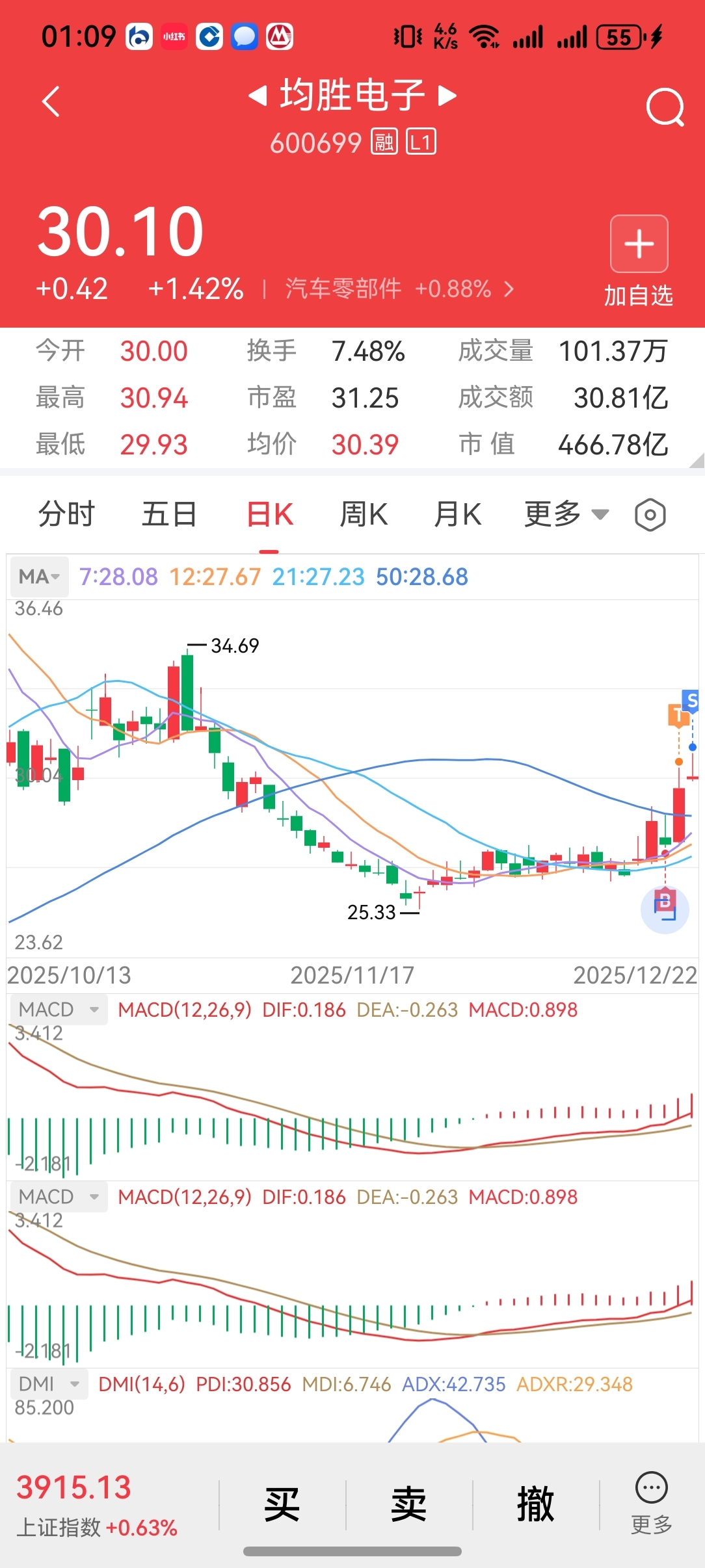
Task: Open the second MACD indicator dropdown
Action: [58, 1197]
